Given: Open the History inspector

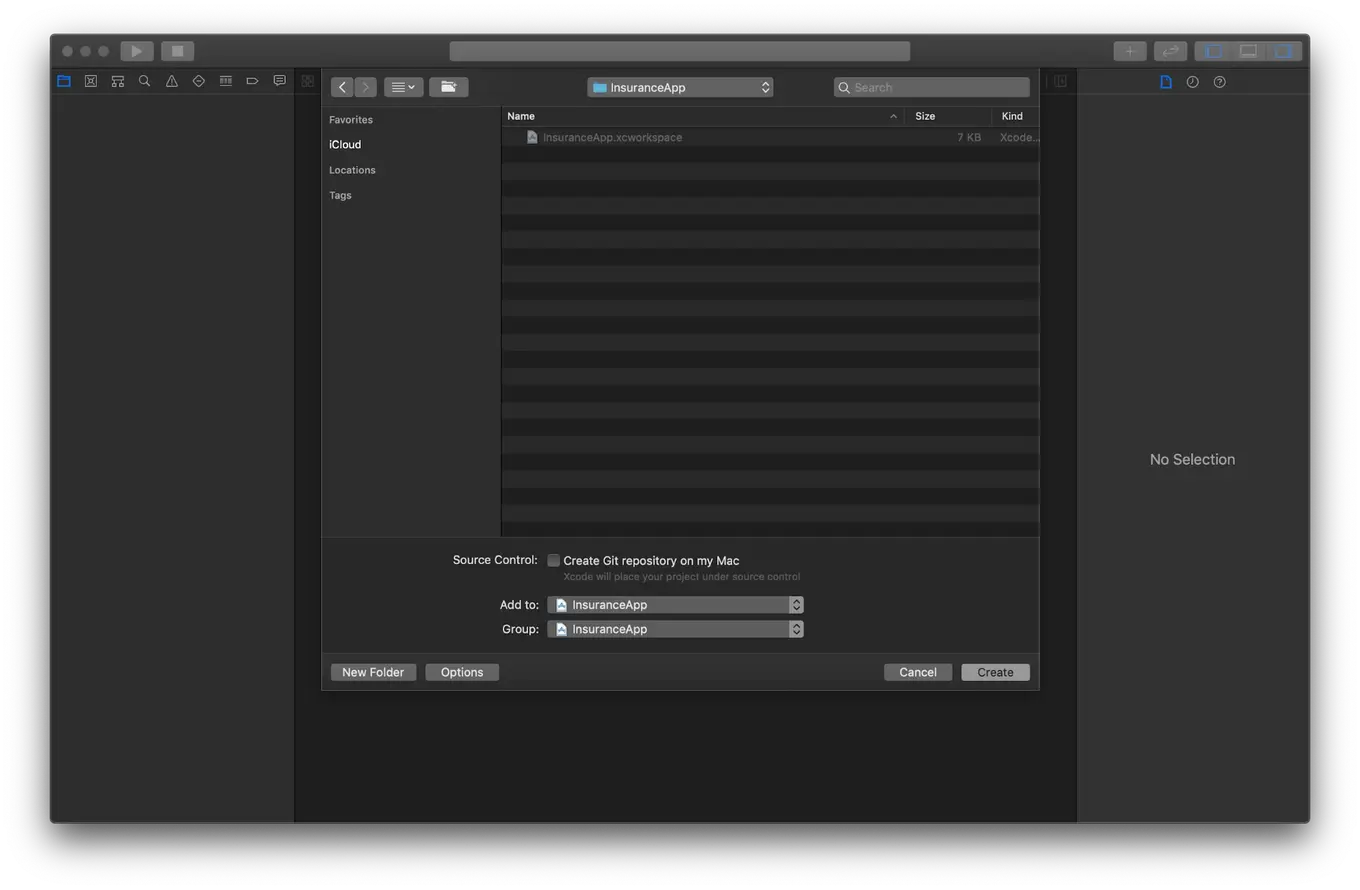Looking at the screenshot, I should tap(1192, 81).
